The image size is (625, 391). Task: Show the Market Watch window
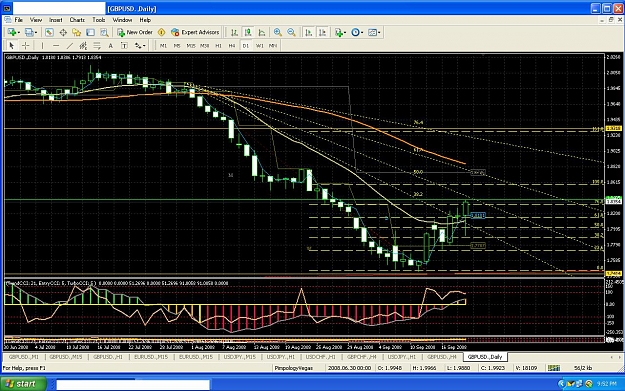pos(49,32)
